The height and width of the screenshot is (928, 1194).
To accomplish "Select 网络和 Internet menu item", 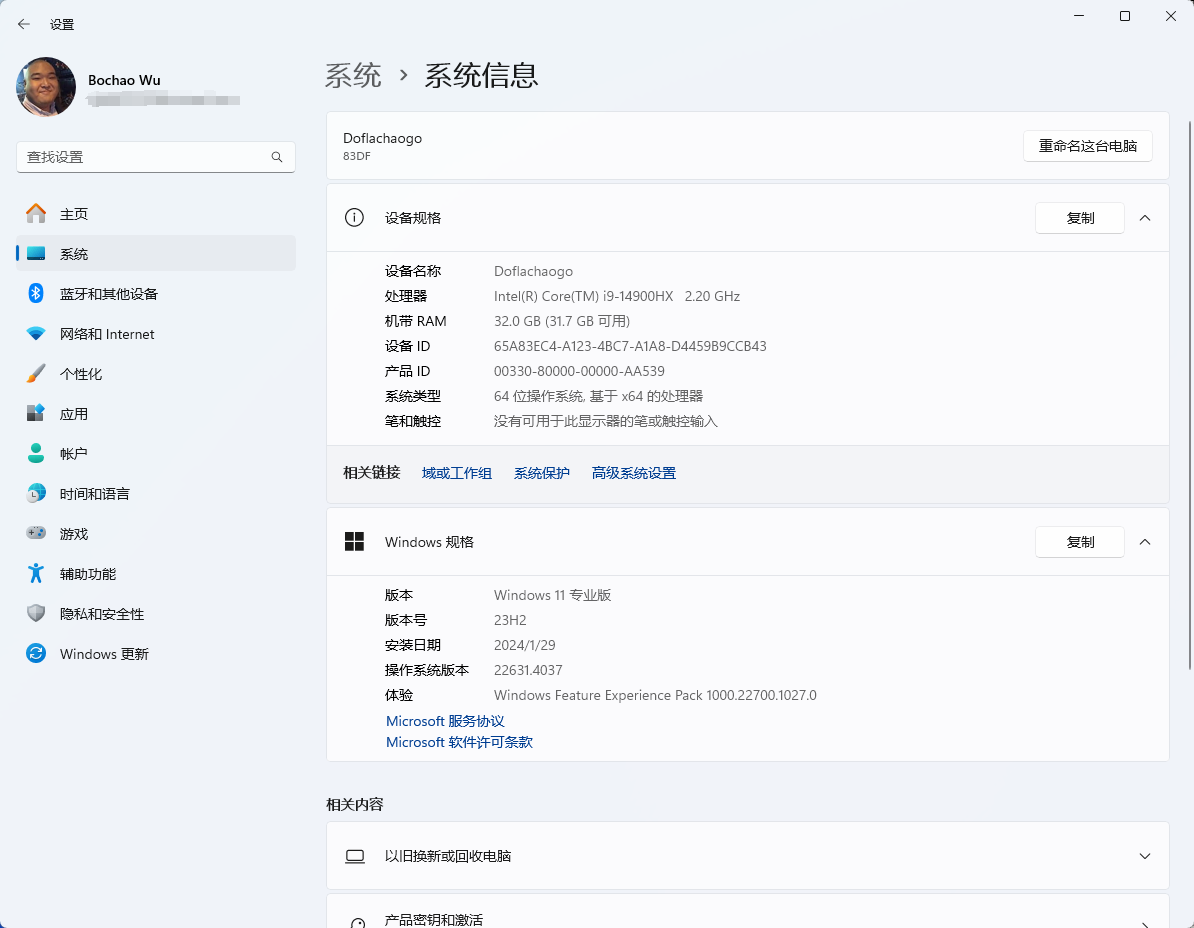I will [155, 334].
